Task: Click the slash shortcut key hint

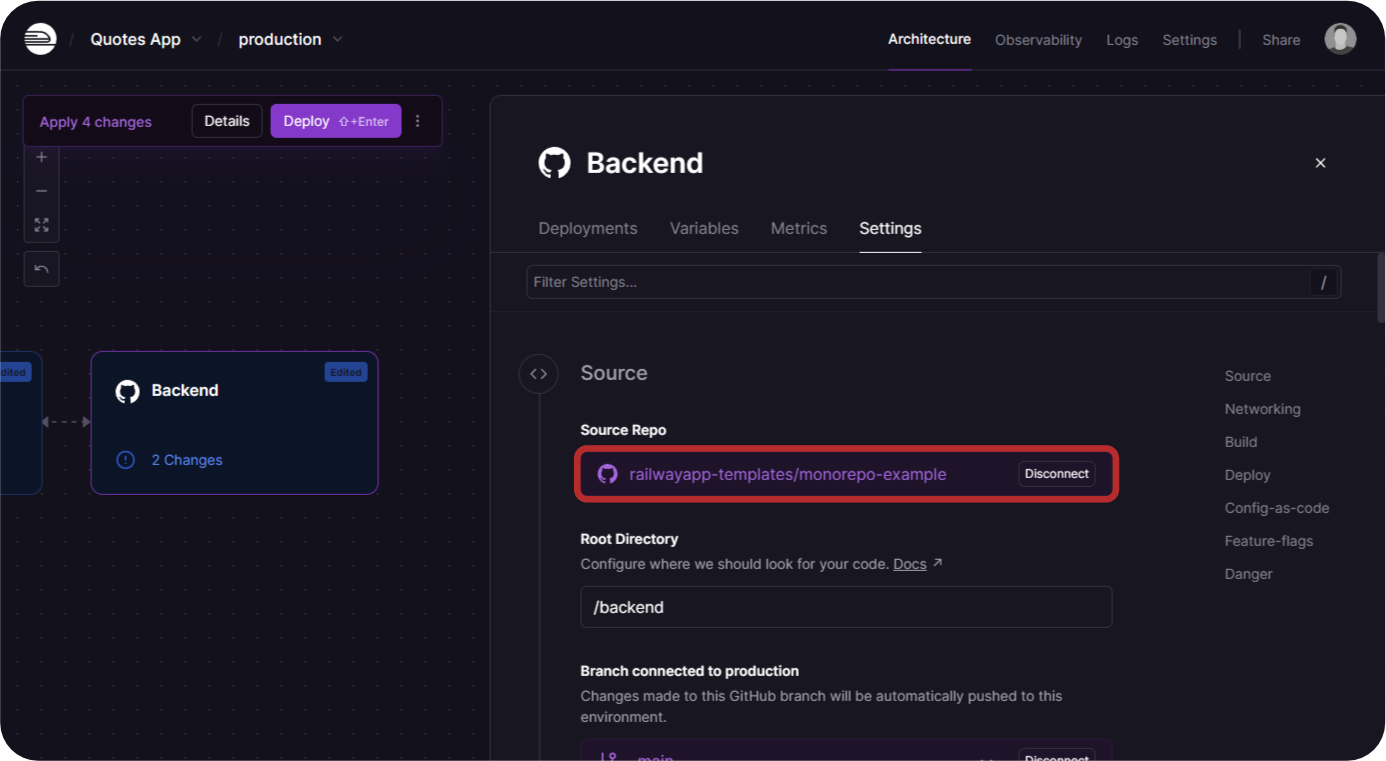Action: [1323, 282]
